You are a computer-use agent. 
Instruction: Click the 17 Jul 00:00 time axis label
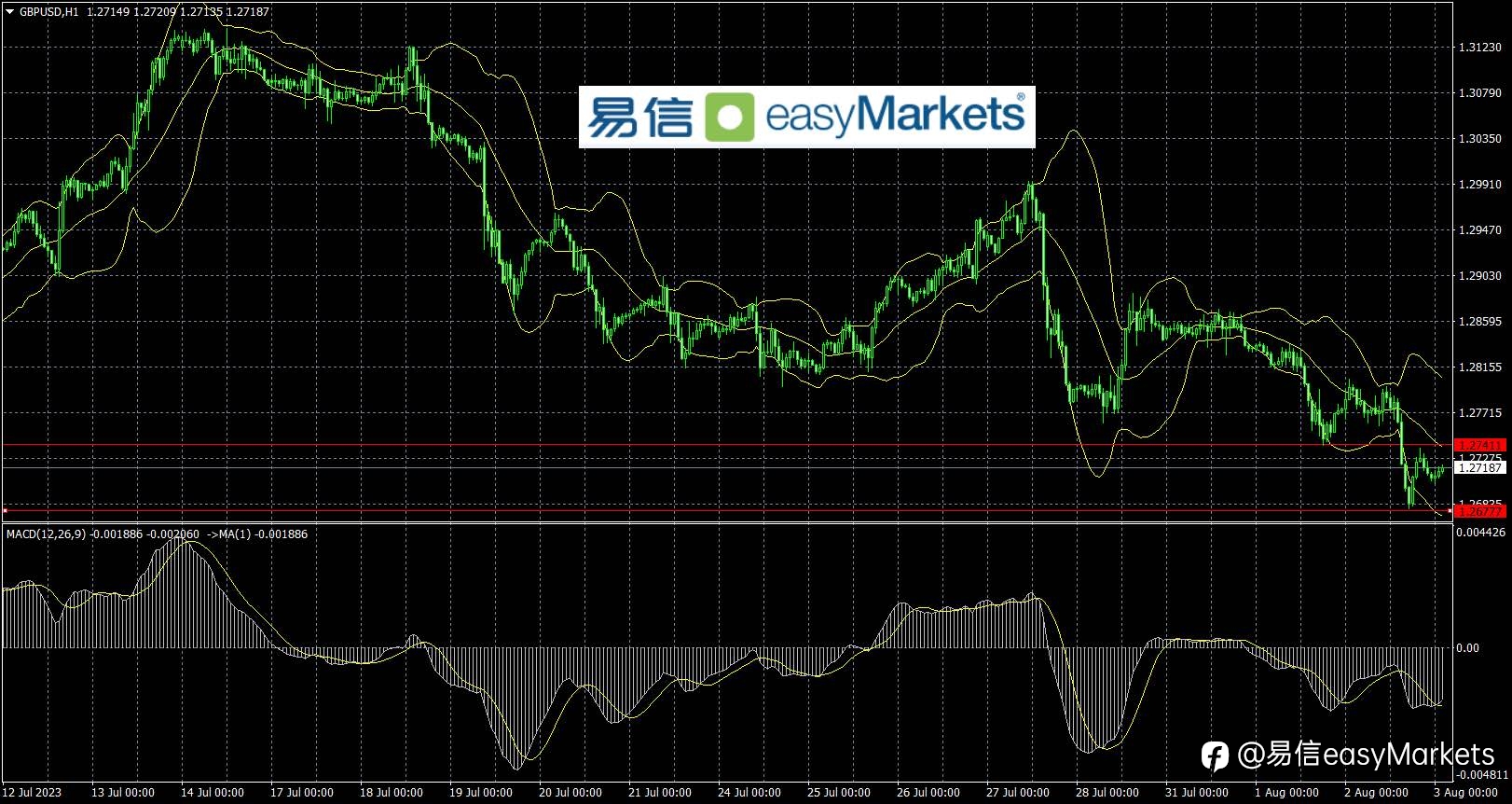(x=302, y=793)
